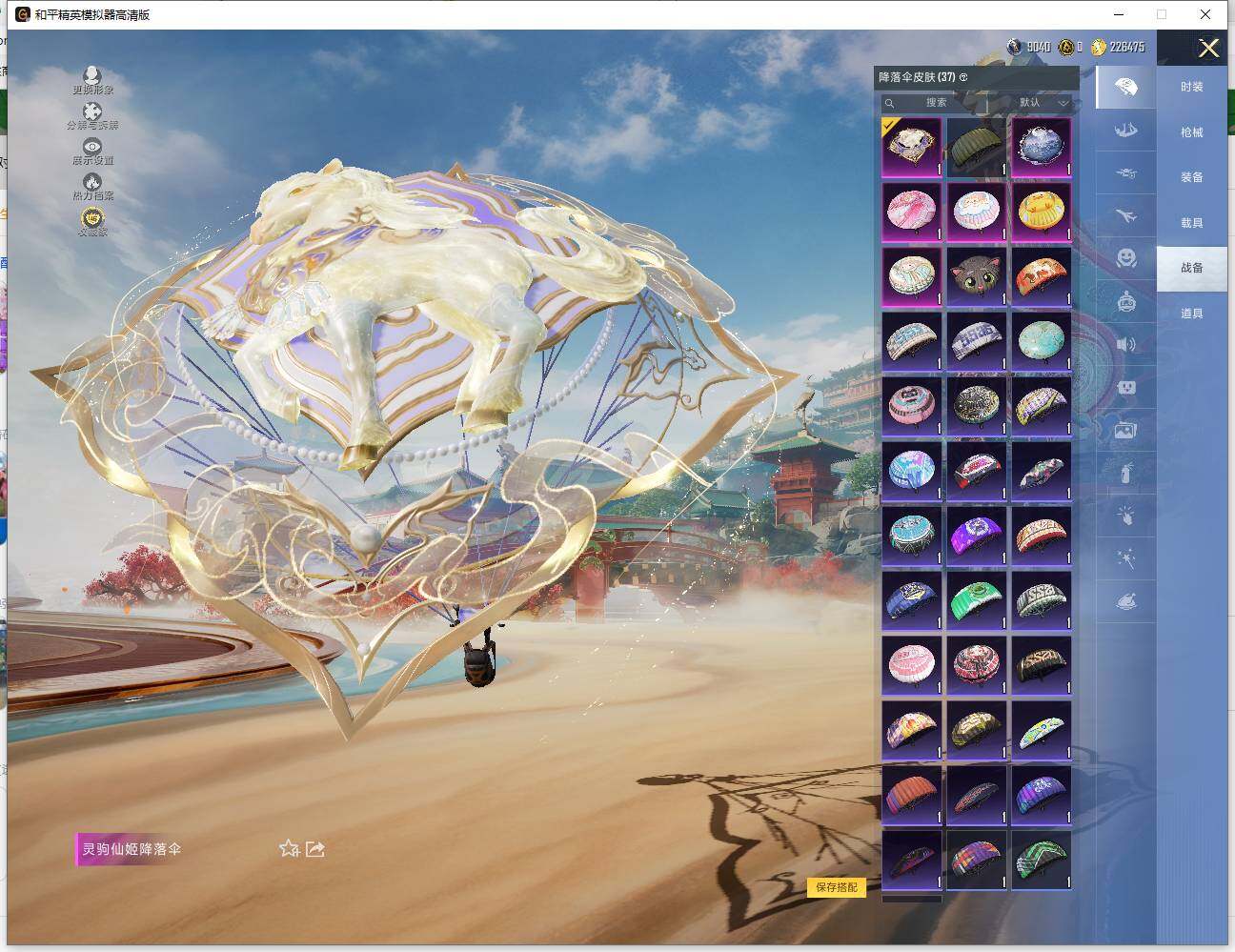Viewport: 1235px width, 952px height.
Task: Select the robot companion category icon
Action: (x=1125, y=301)
